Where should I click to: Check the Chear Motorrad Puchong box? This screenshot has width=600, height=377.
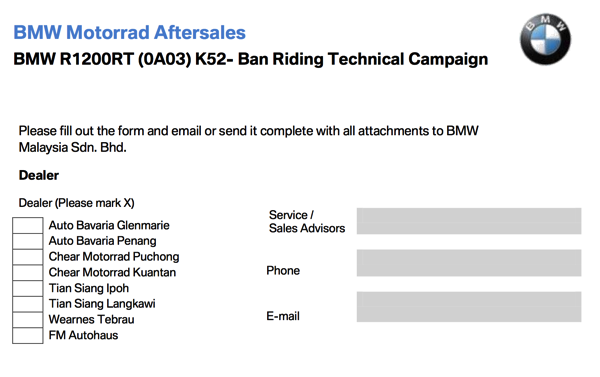[28, 257]
